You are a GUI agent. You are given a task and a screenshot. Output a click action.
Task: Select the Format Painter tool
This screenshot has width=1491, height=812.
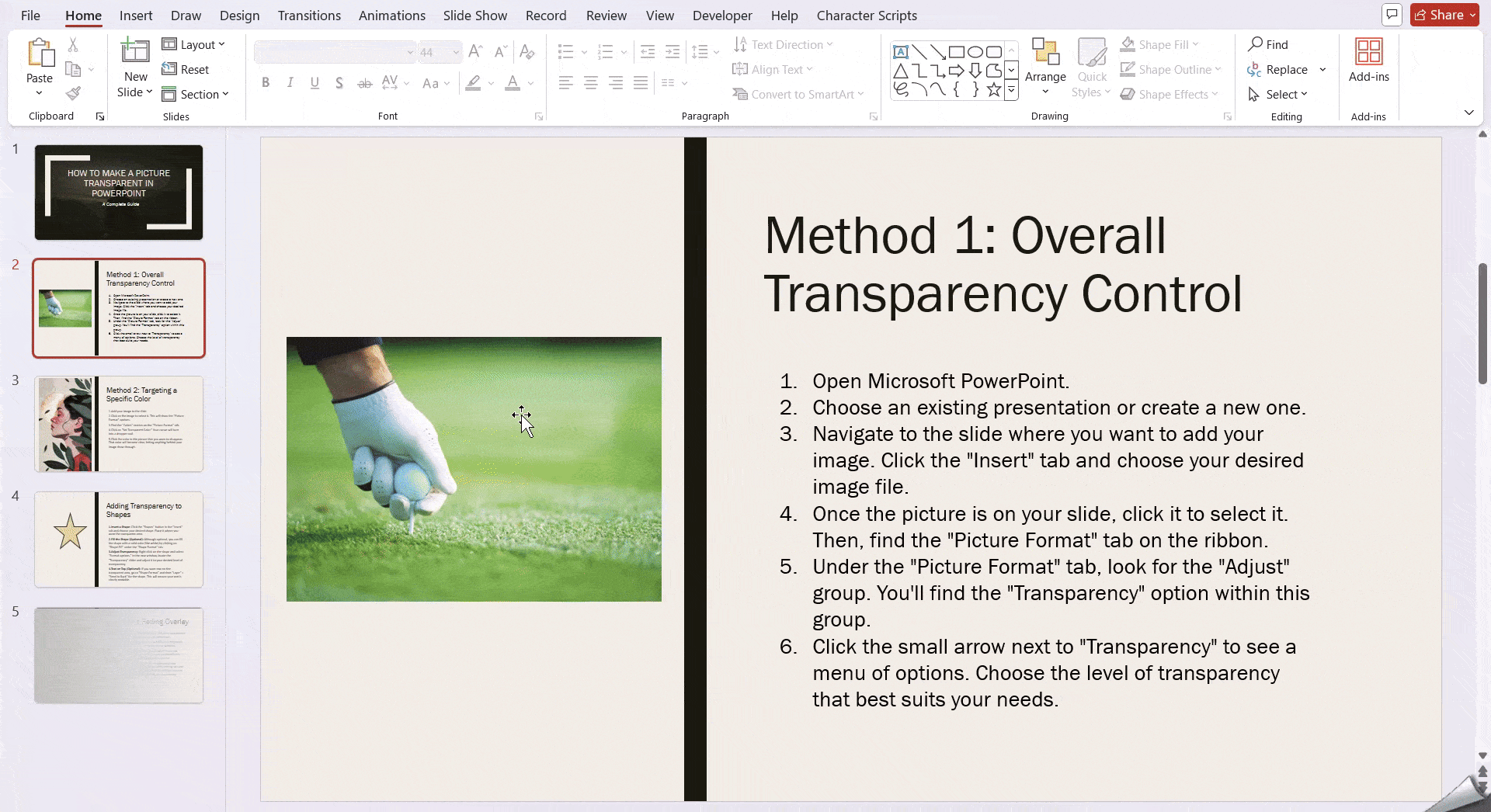74,92
